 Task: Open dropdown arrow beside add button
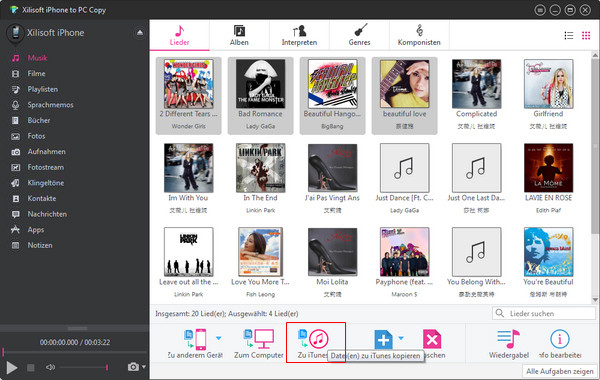pos(401,338)
